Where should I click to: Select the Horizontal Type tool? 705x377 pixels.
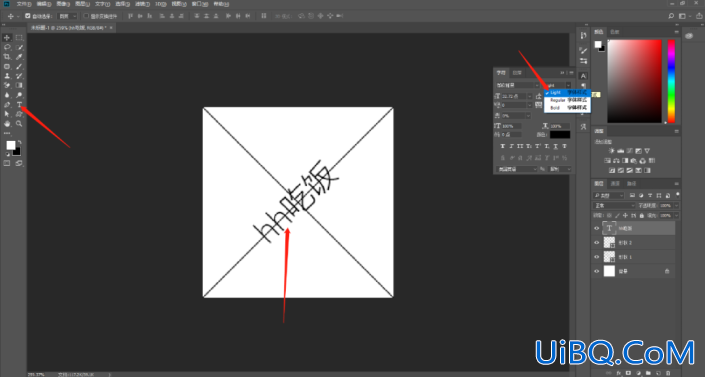[19, 105]
